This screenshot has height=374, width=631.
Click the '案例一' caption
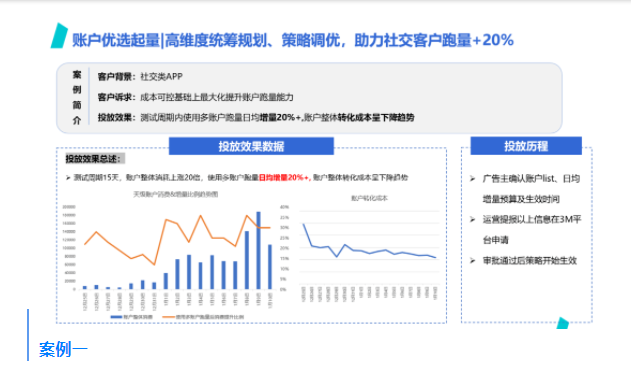pyautogui.click(x=63, y=349)
